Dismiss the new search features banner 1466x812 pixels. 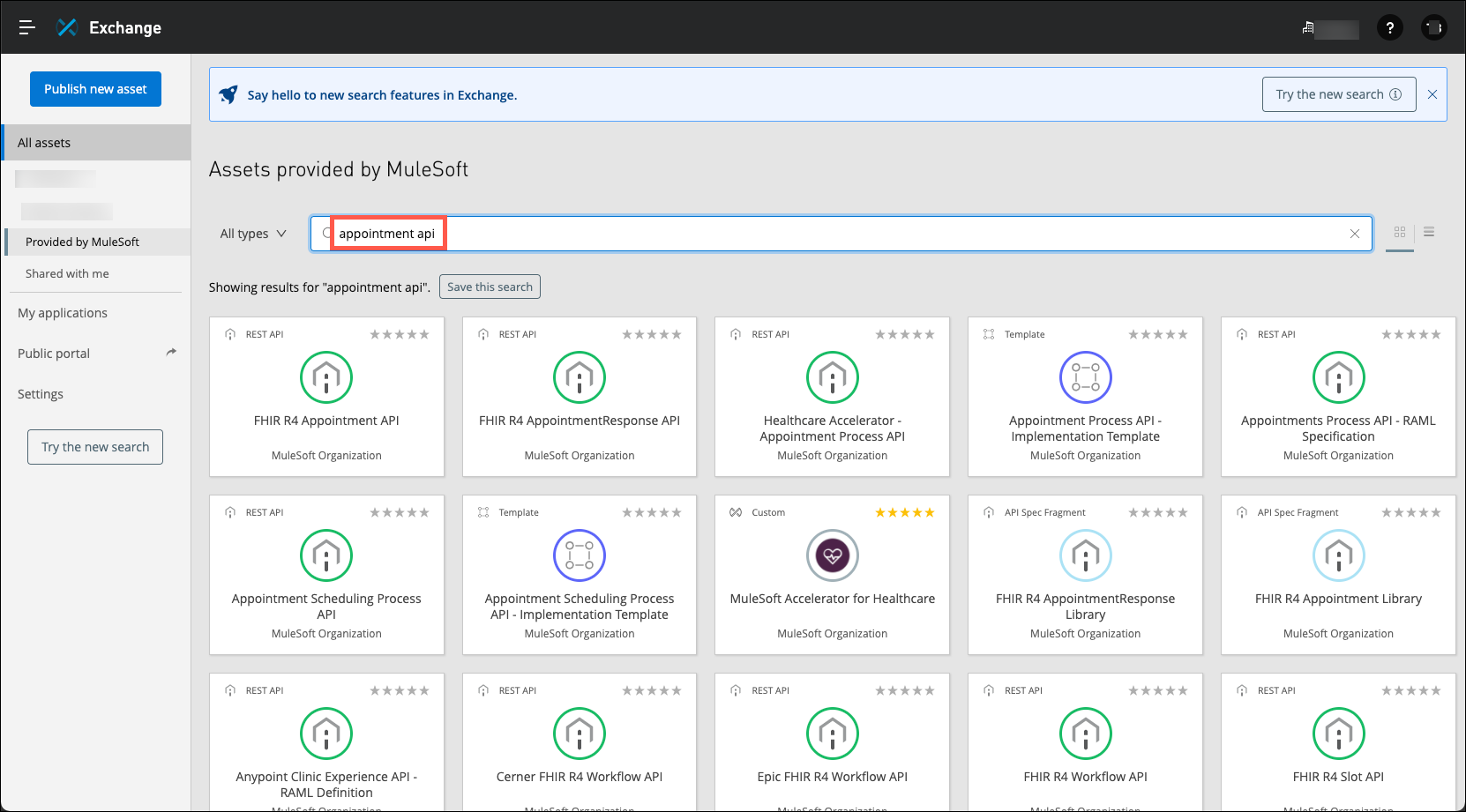point(1432,94)
